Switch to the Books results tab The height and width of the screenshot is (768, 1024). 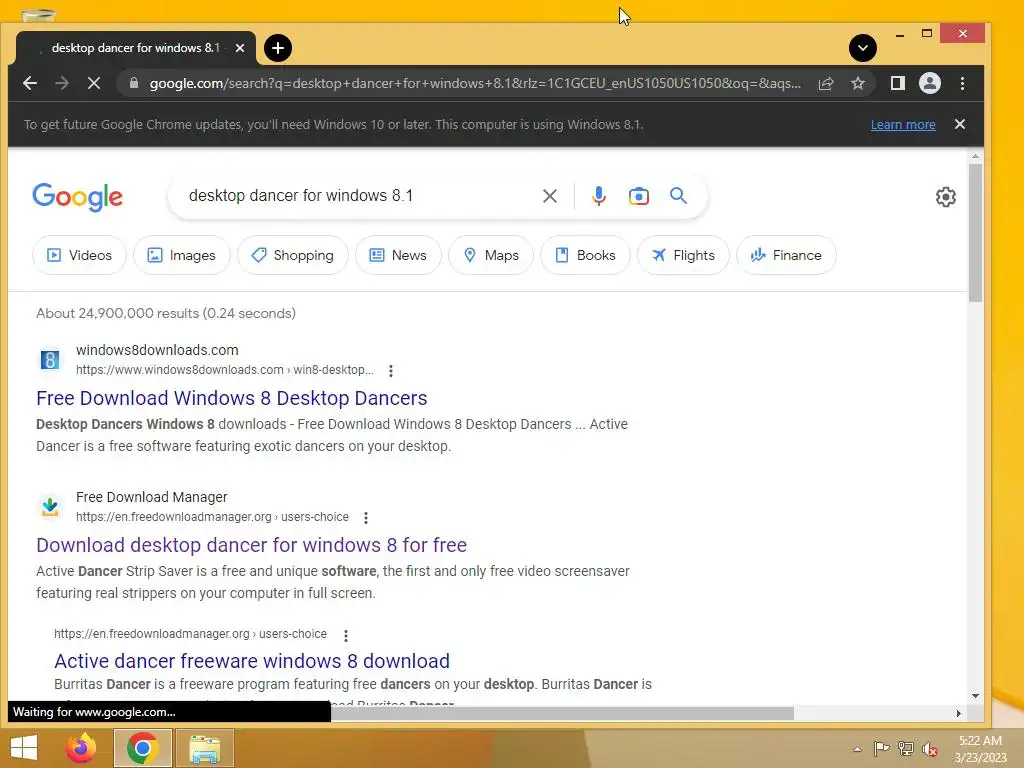point(585,255)
